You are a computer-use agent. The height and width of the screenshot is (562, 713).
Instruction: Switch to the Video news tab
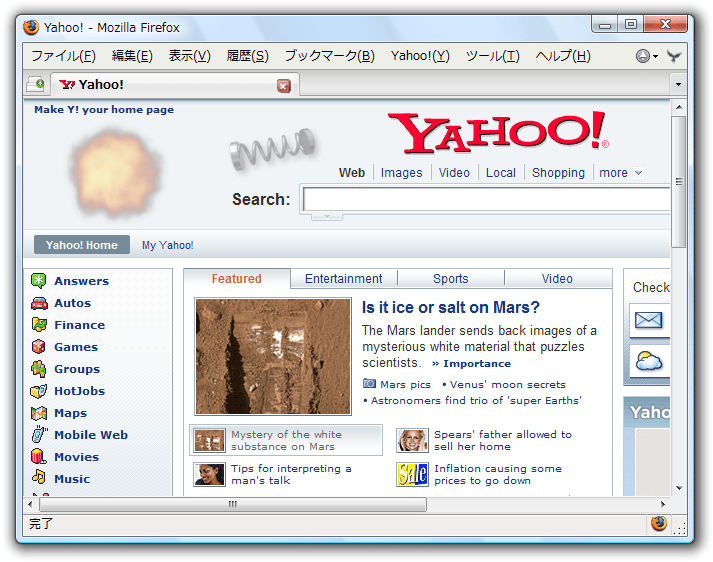pyautogui.click(x=557, y=279)
